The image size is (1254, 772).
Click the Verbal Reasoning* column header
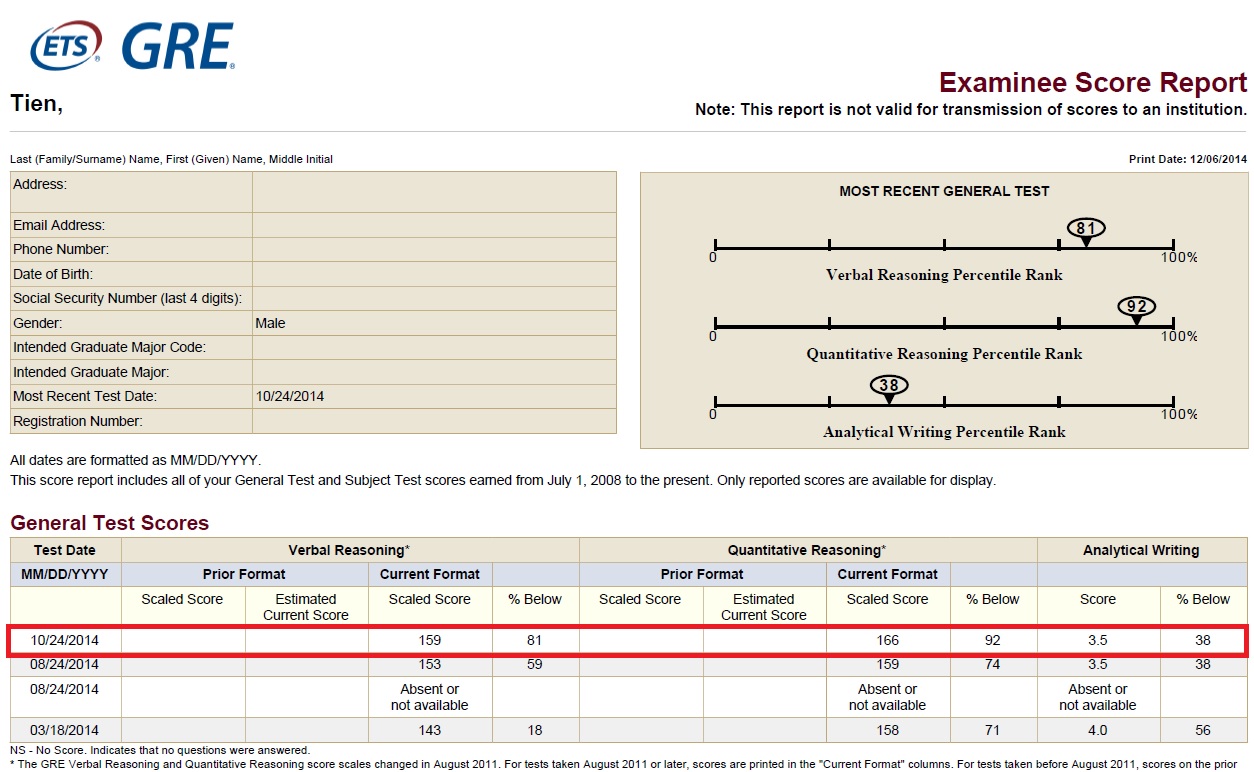tap(349, 550)
